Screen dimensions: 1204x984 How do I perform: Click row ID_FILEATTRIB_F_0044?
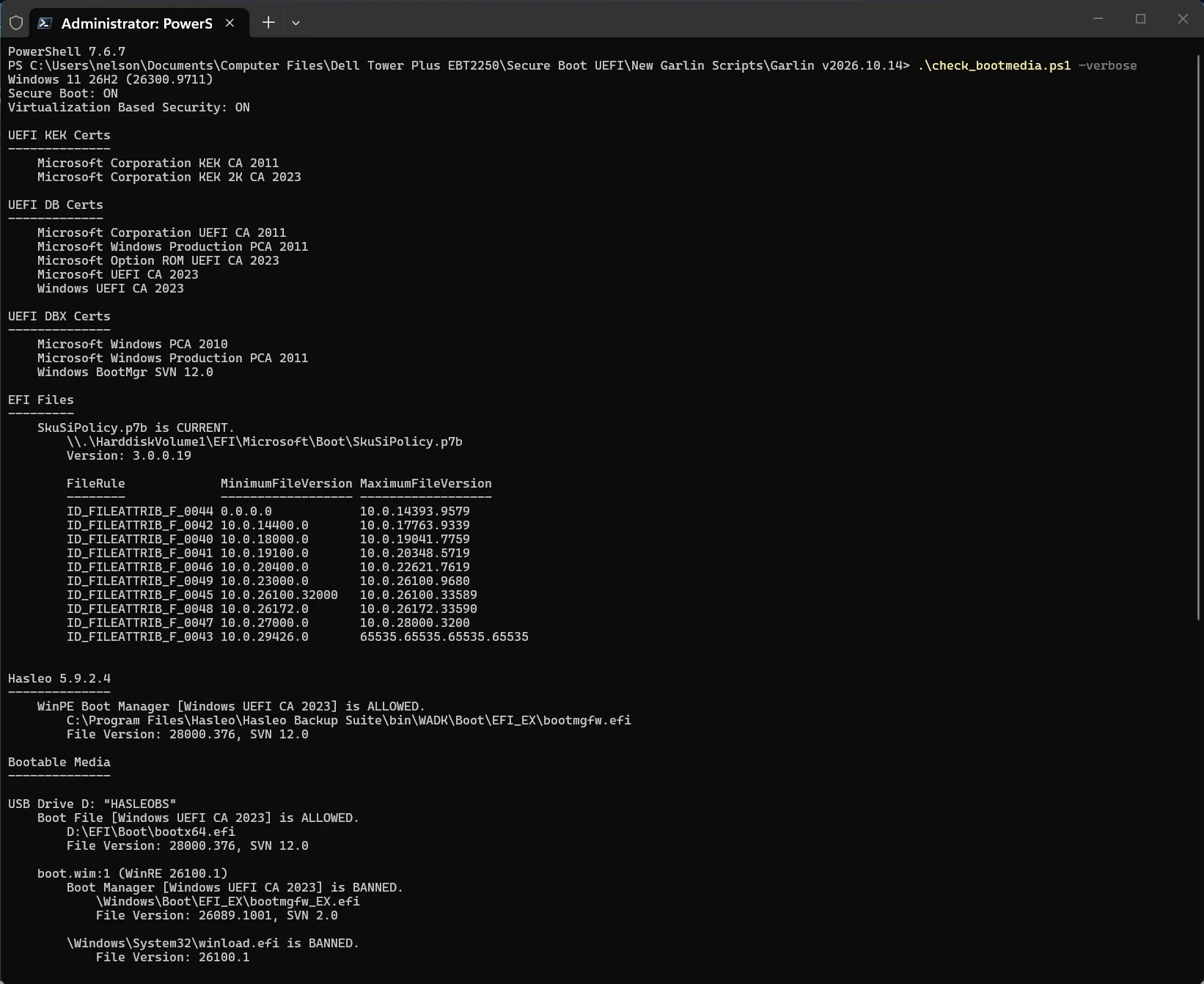(x=268, y=511)
